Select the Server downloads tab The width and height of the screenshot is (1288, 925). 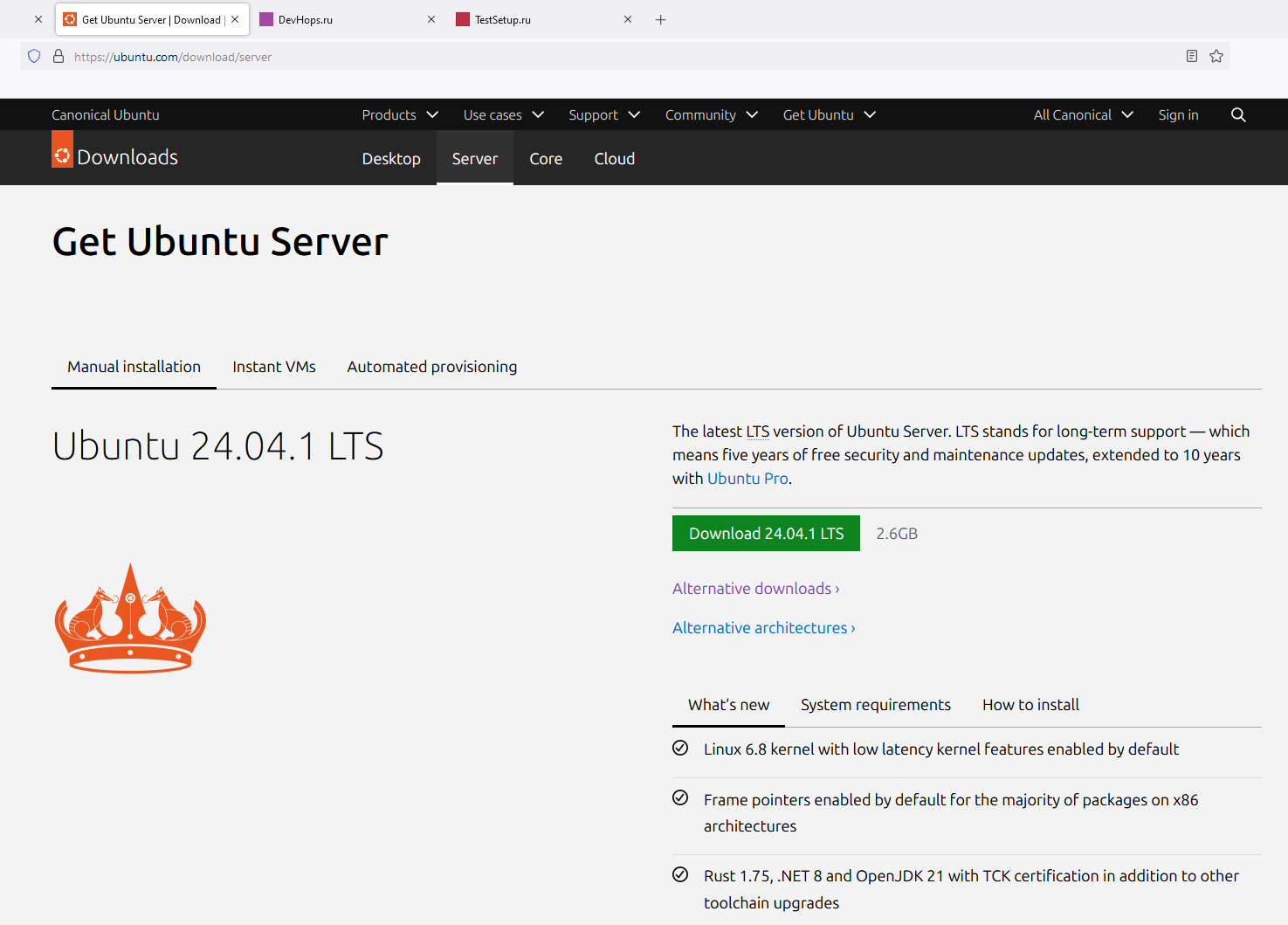coord(475,158)
